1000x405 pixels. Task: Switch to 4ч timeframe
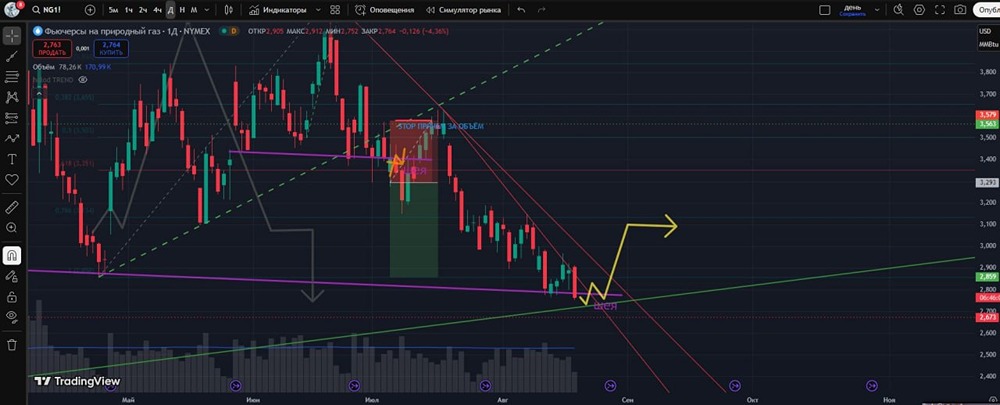coord(158,10)
